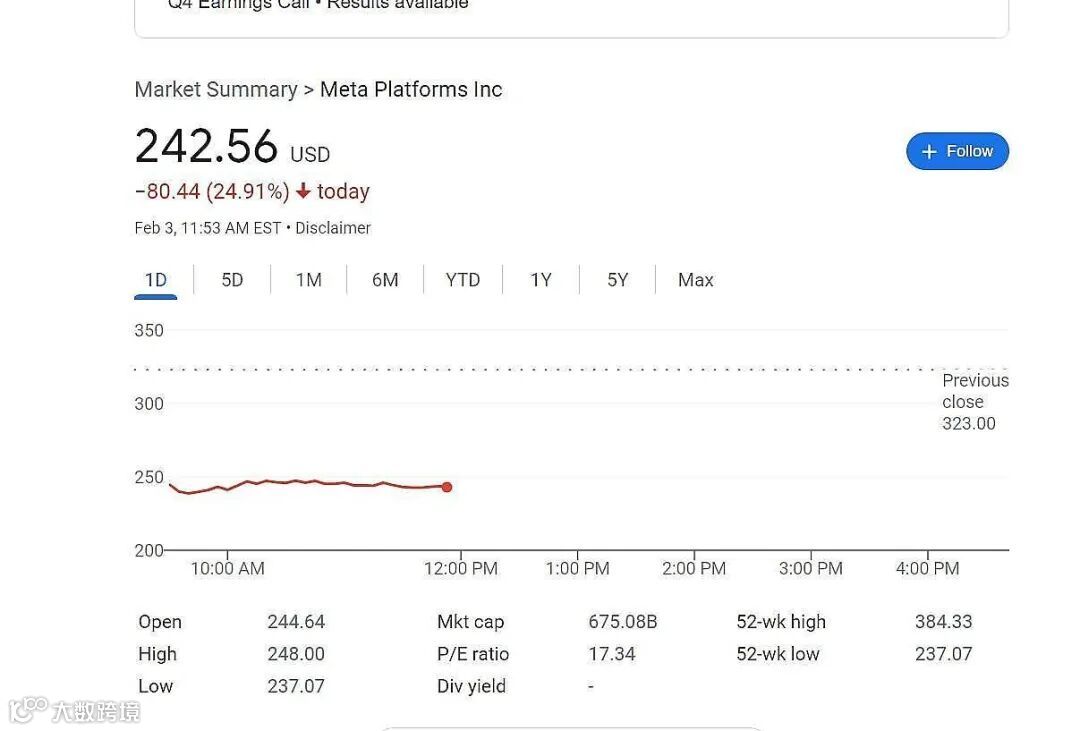Image resolution: width=1080 pixels, height=731 pixels.
Task: Click the red downward arrow beside price change
Action: pyautogui.click(x=303, y=191)
